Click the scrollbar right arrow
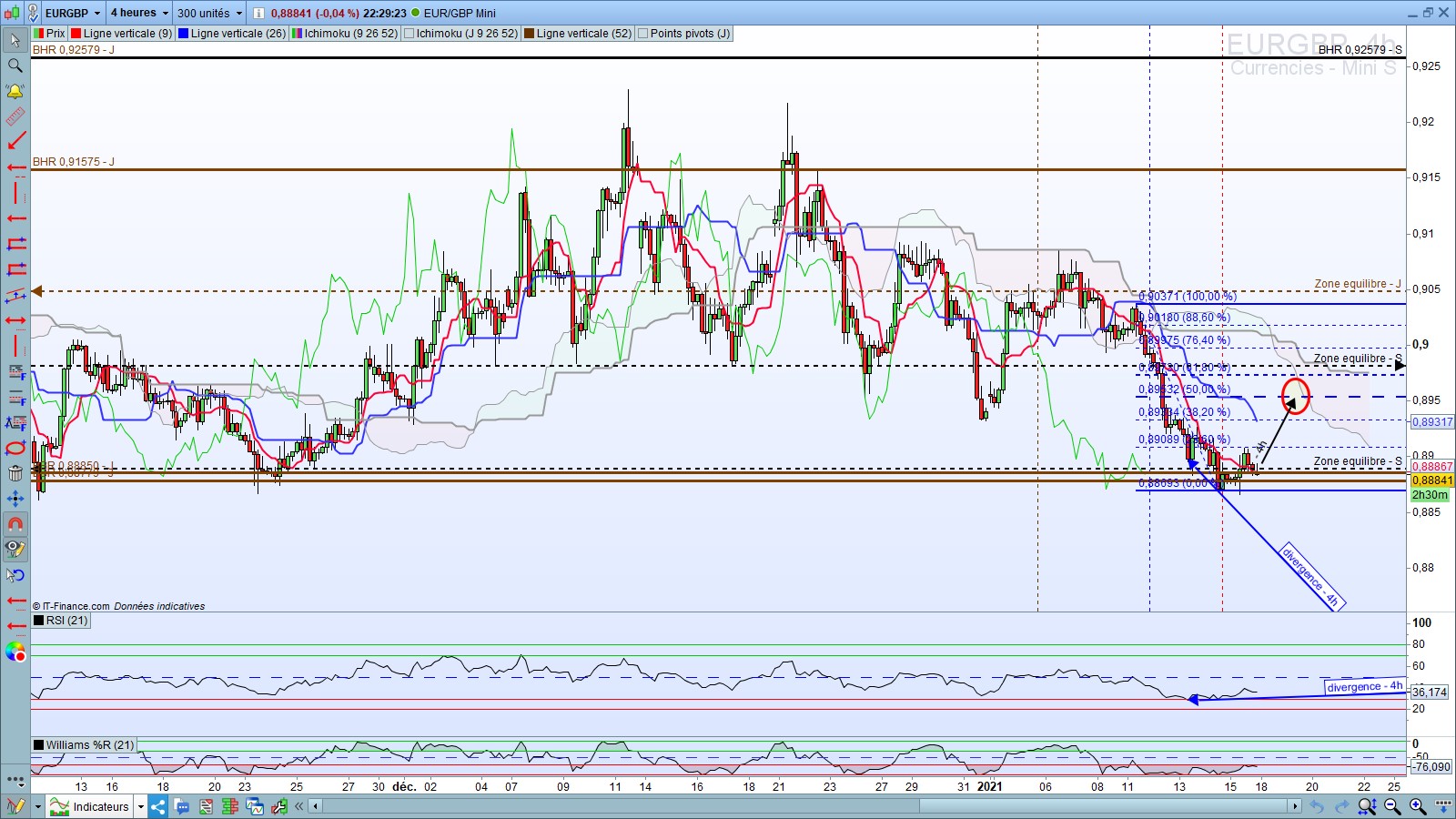This screenshot has height=819, width=1456. point(1295,806)
